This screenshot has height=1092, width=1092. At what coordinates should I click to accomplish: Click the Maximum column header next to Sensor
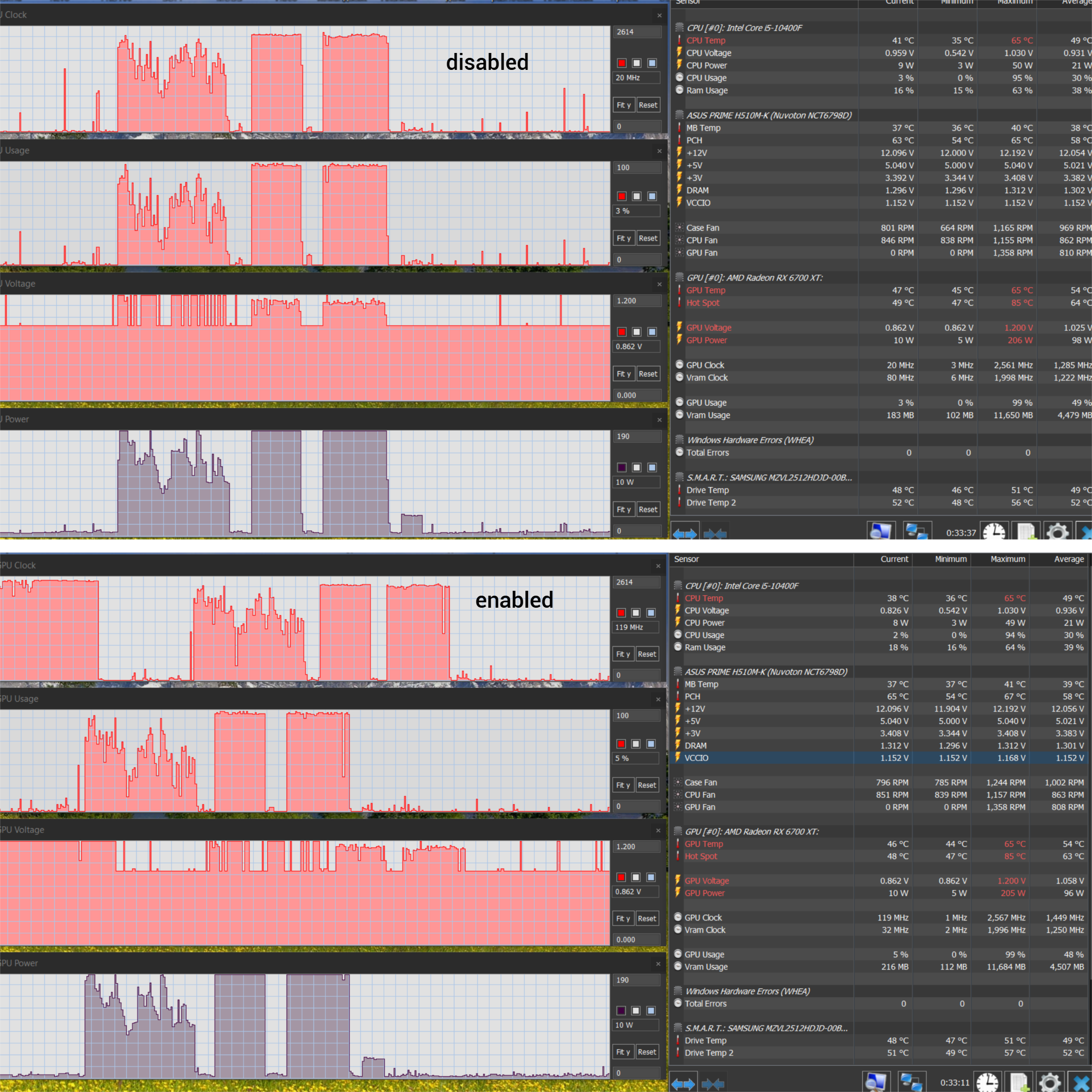coord(1007,559)
